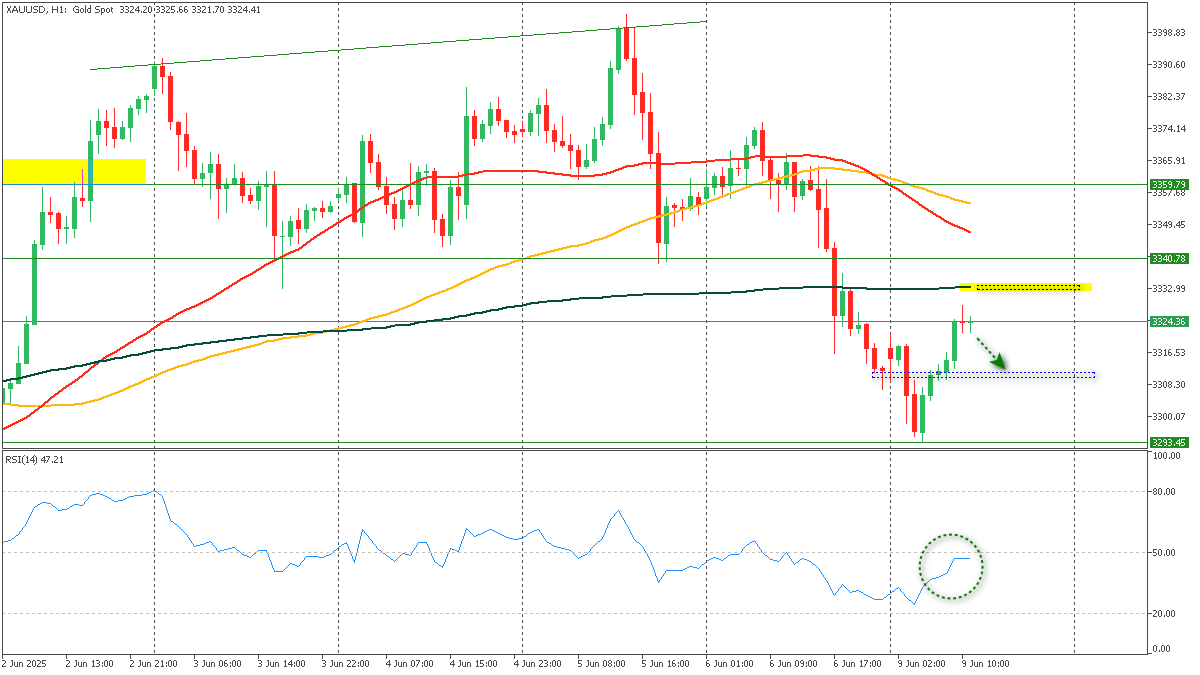
Task: Click the green 3359.79 level price tag
Action: point(1169,184)
